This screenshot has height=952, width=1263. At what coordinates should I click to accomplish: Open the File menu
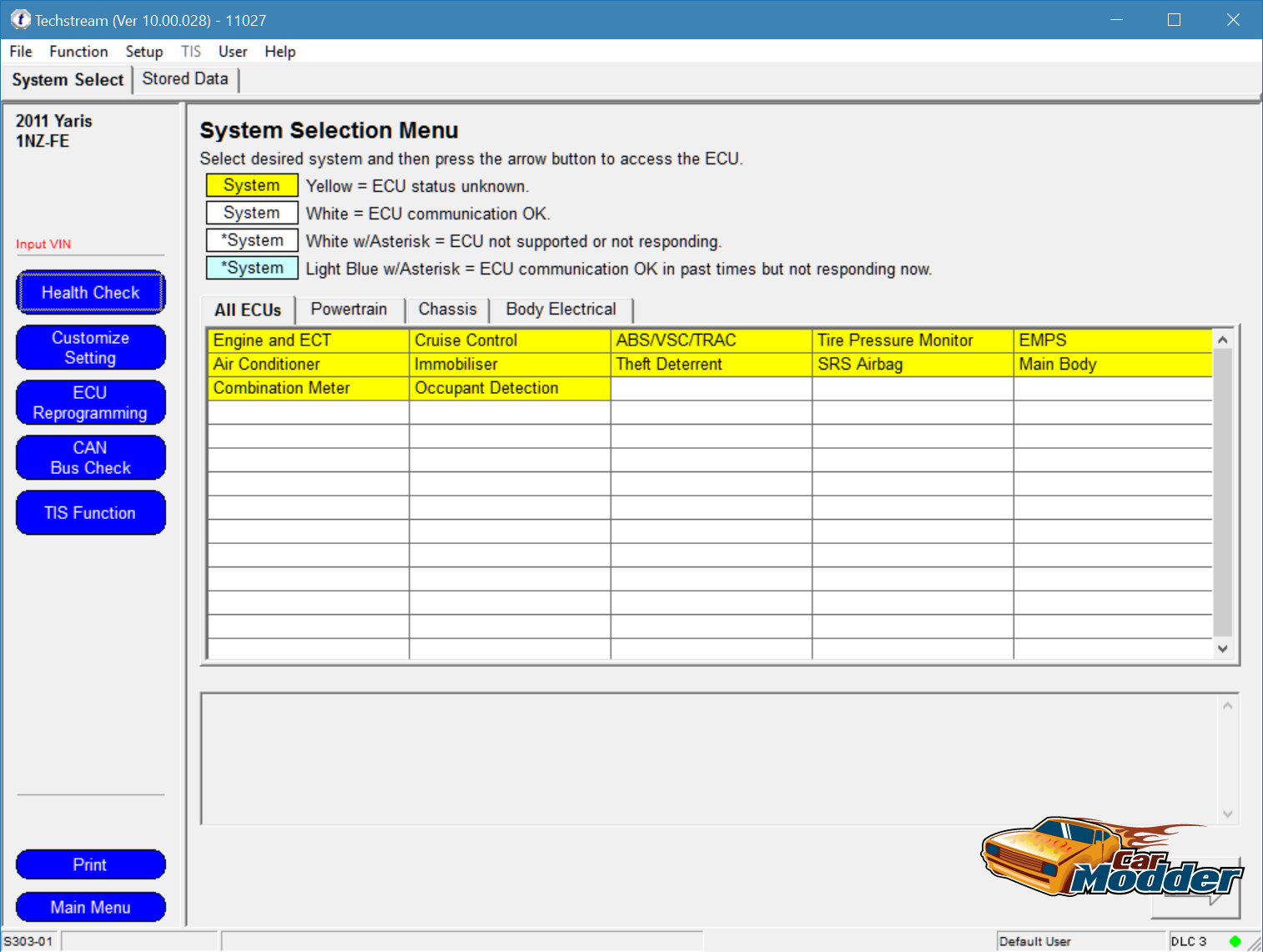click(21, 52)
